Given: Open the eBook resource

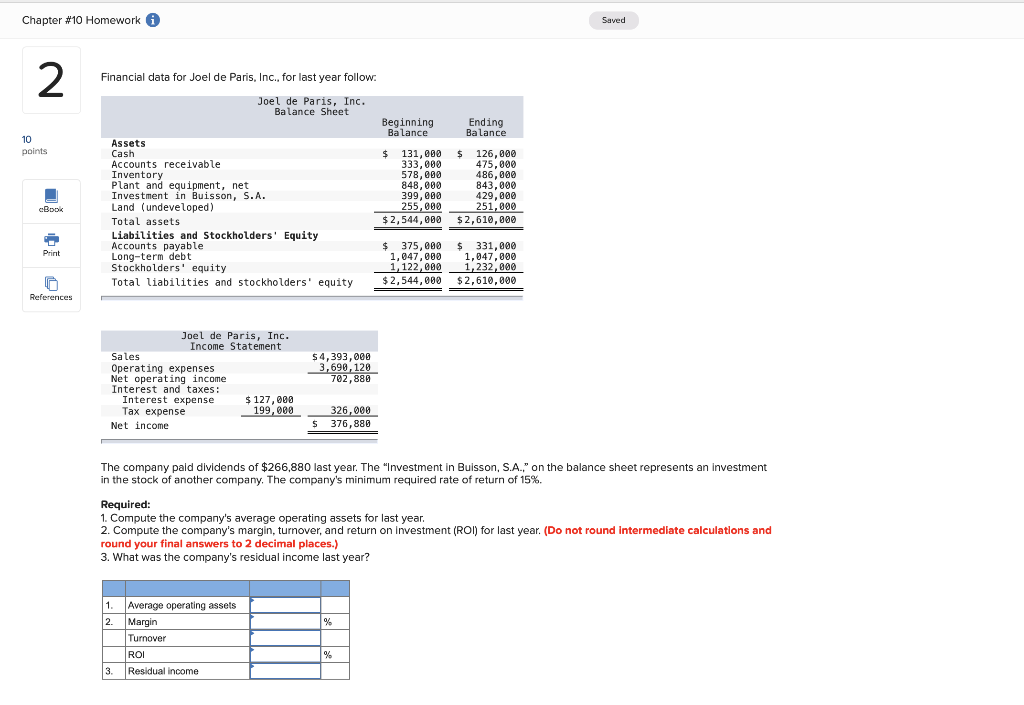Looking at the screenshot, I should [51, 200].
